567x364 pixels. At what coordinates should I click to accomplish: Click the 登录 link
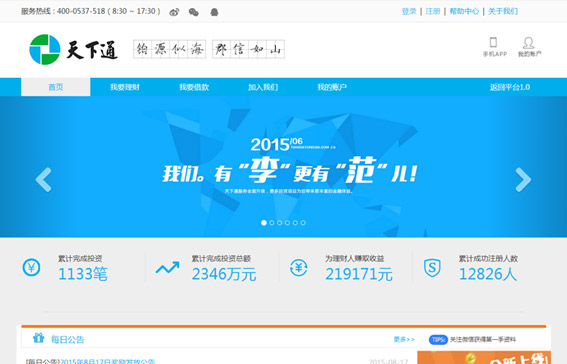click(409, 12)
